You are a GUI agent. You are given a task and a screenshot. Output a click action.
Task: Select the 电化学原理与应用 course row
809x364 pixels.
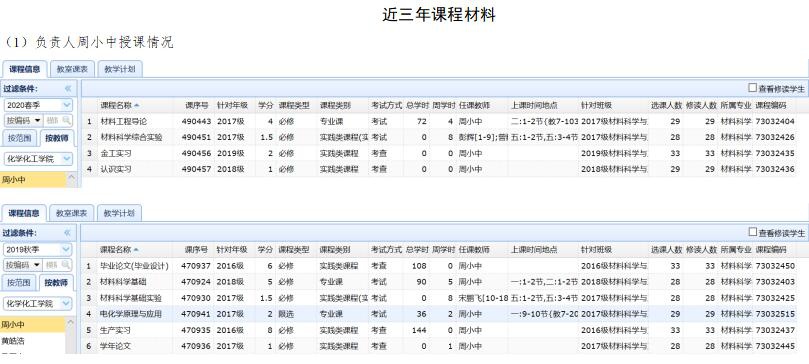tap(440, 314)
